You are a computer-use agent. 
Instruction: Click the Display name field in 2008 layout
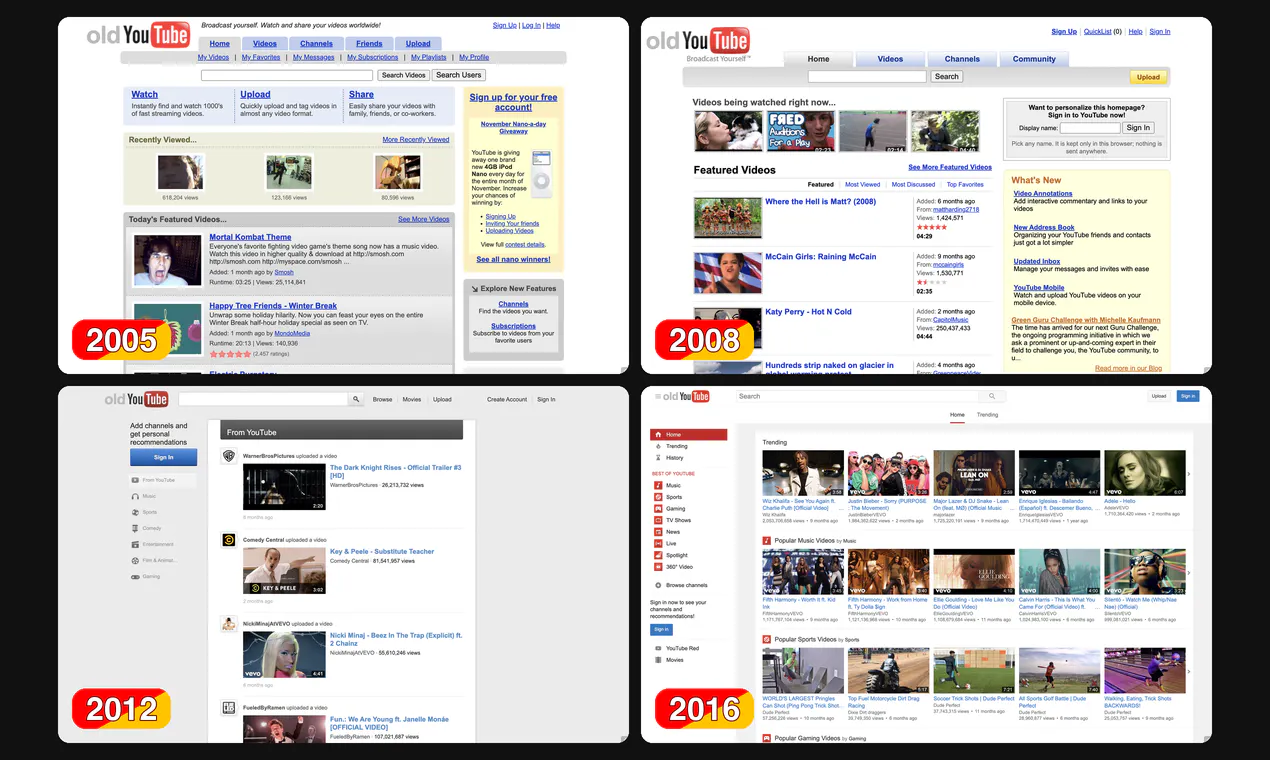pyautogui.click(x=1089, y=128)
